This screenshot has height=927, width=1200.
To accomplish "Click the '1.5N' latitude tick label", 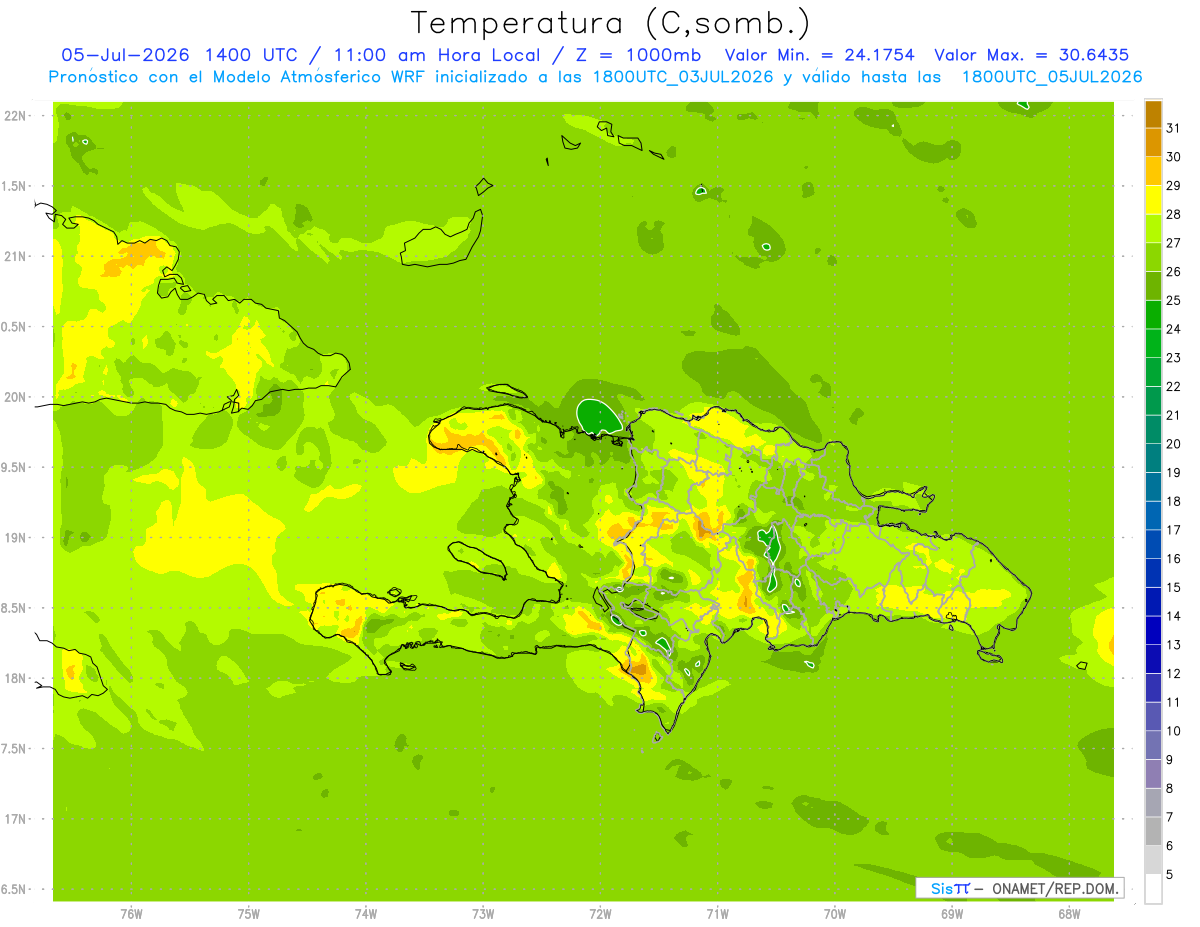I will (15, 186).
